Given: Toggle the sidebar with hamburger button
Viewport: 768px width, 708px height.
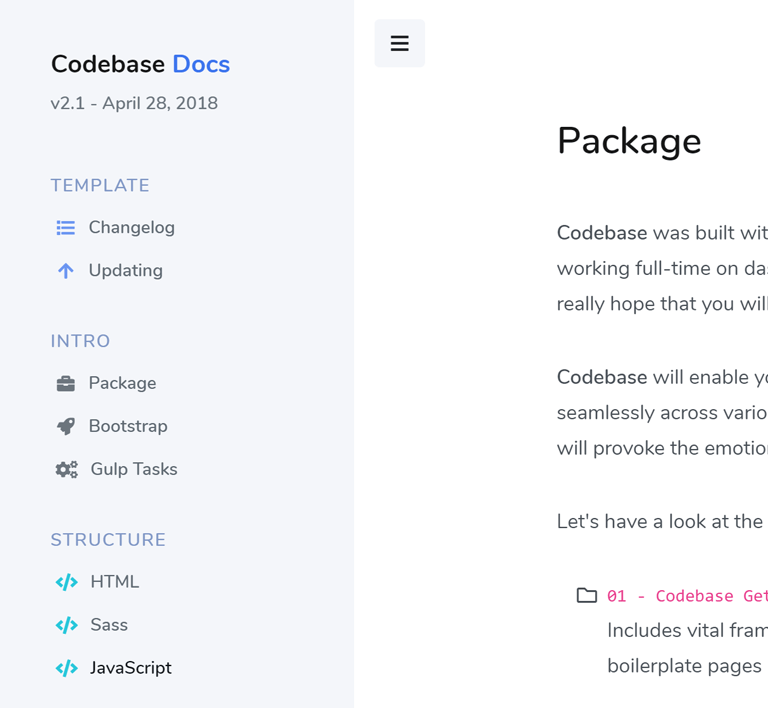Looking at the screenshot, I should 399,43.
